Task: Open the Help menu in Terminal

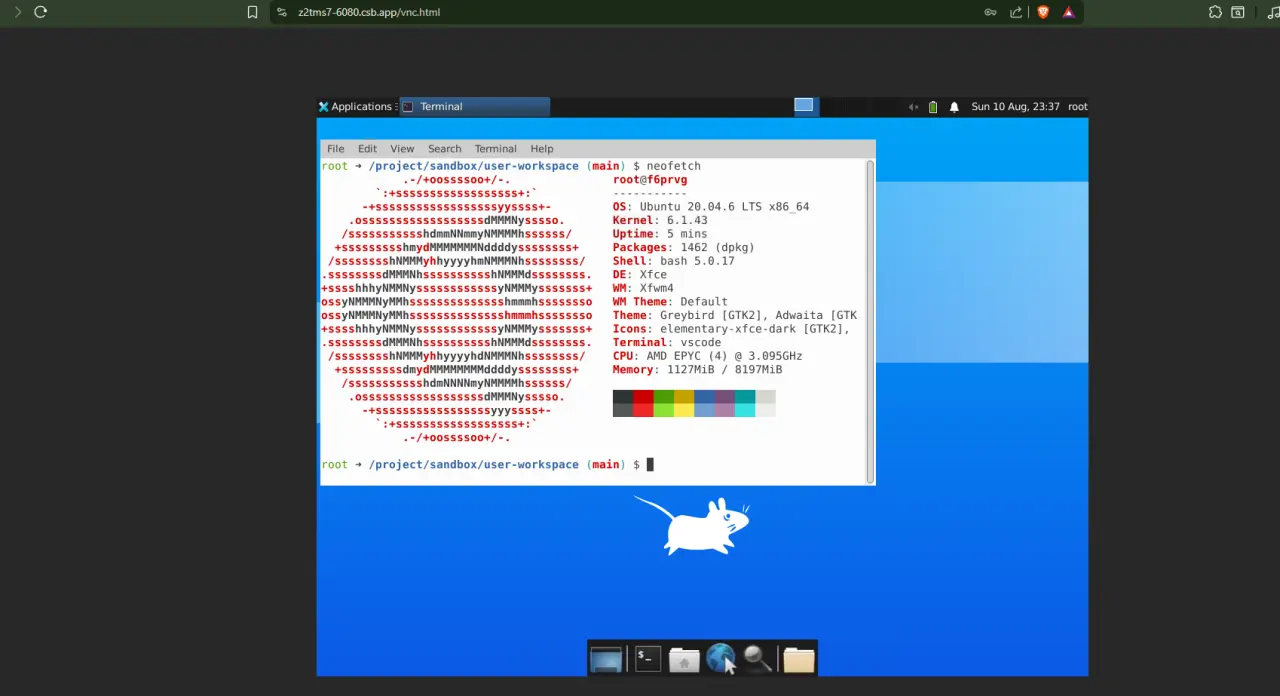Action: [x=541, y=148]
